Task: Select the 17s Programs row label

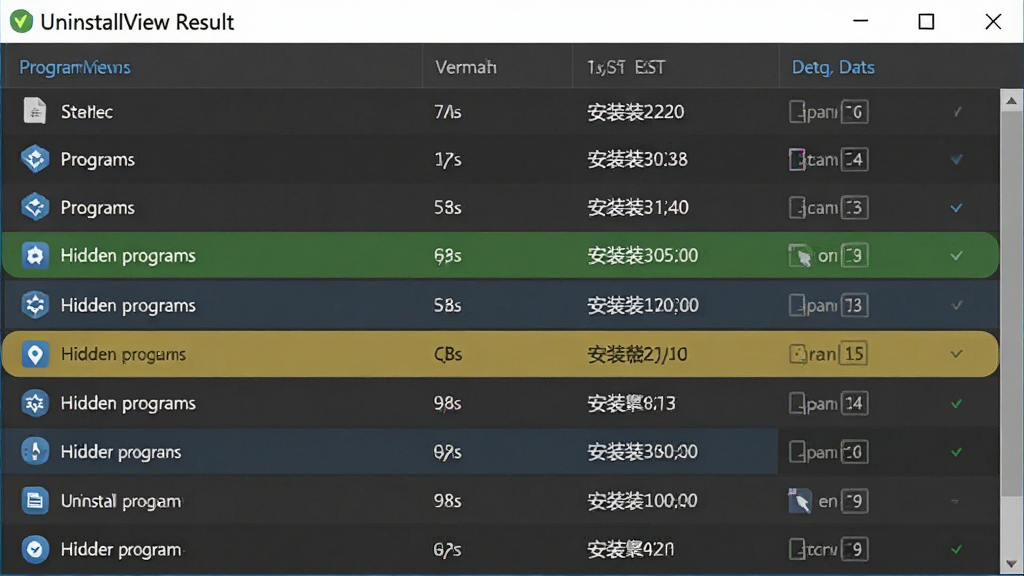Action: point(97,159)
